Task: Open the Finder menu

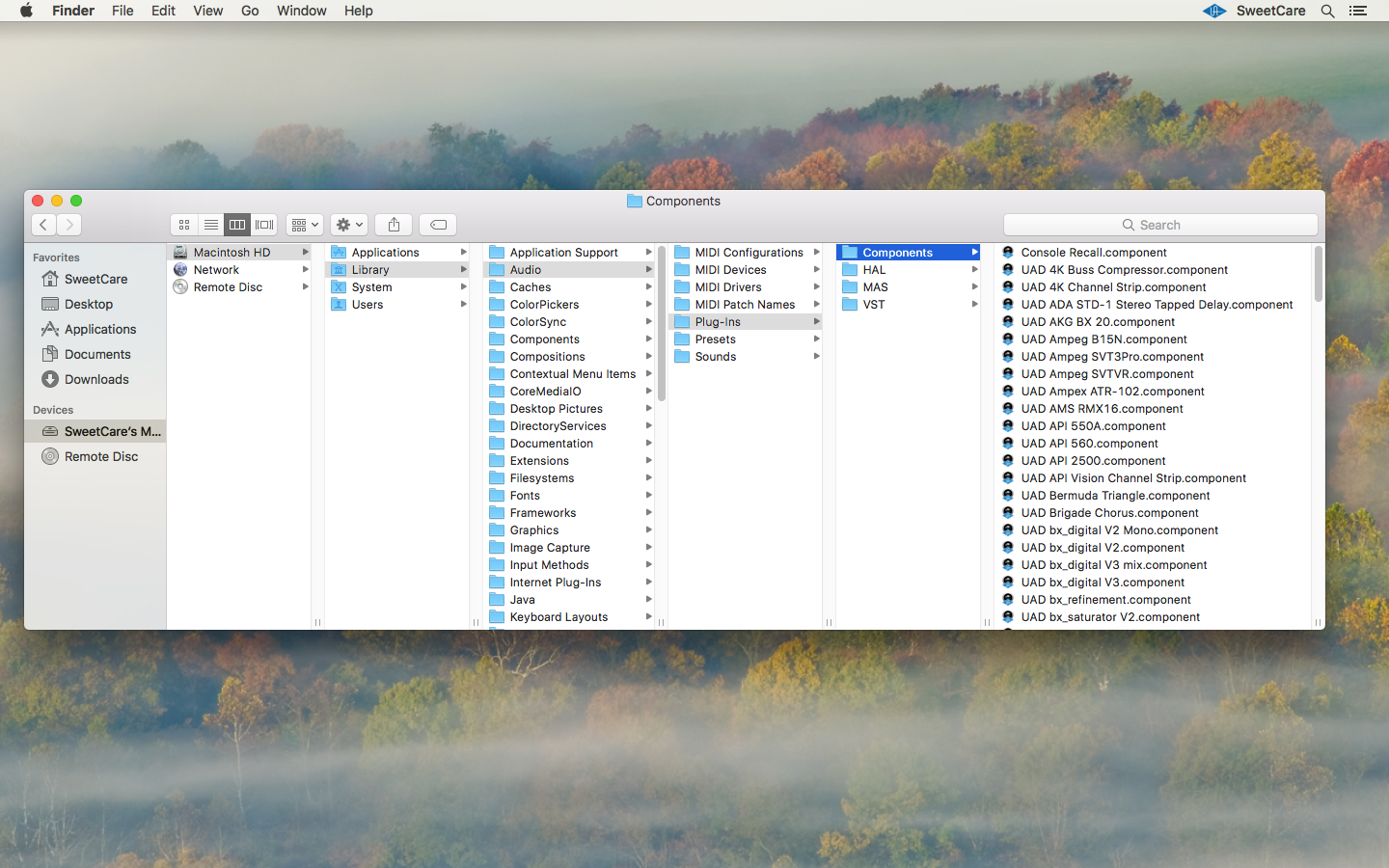Action: [x=72, y=11]
